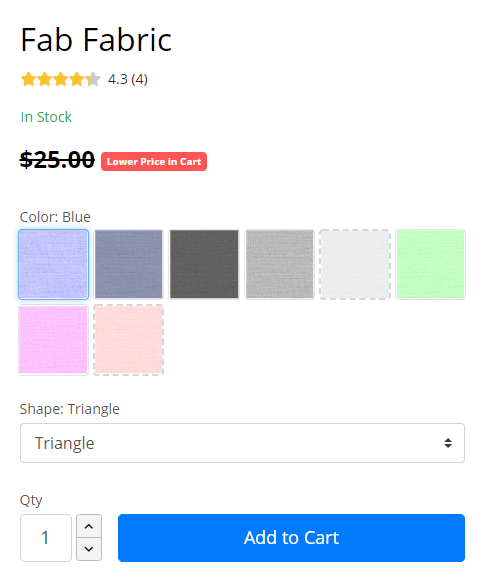Open the Shape dropdown showing Triangle
Viewport: 485px width, 582px height.
(242, 443)
